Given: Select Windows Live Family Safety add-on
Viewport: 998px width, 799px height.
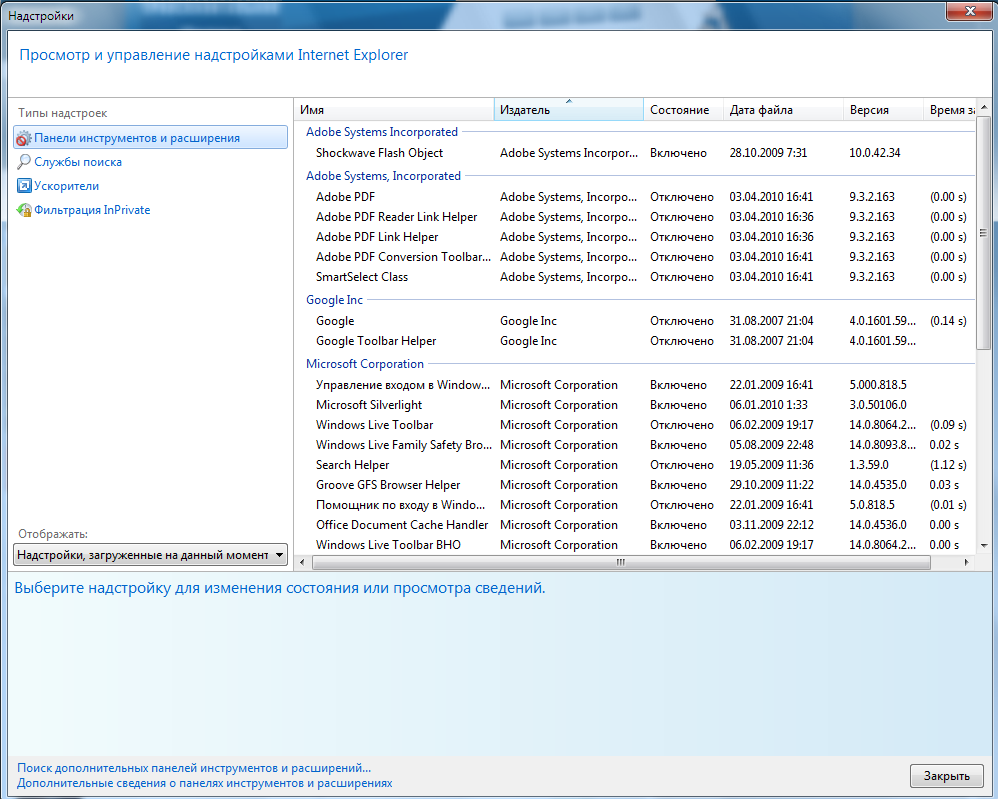Looking at the screenshot, I should point(635,445).
